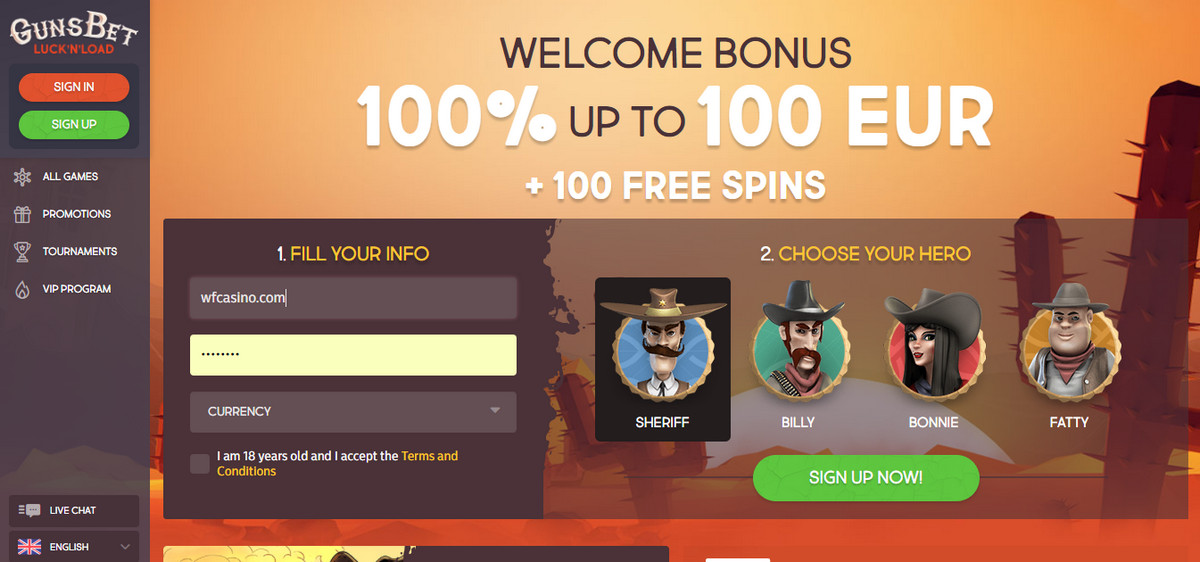This screenshot has height=562, width=1200.
Task: Click the Tournaments trophy icon
Action: 22,251
